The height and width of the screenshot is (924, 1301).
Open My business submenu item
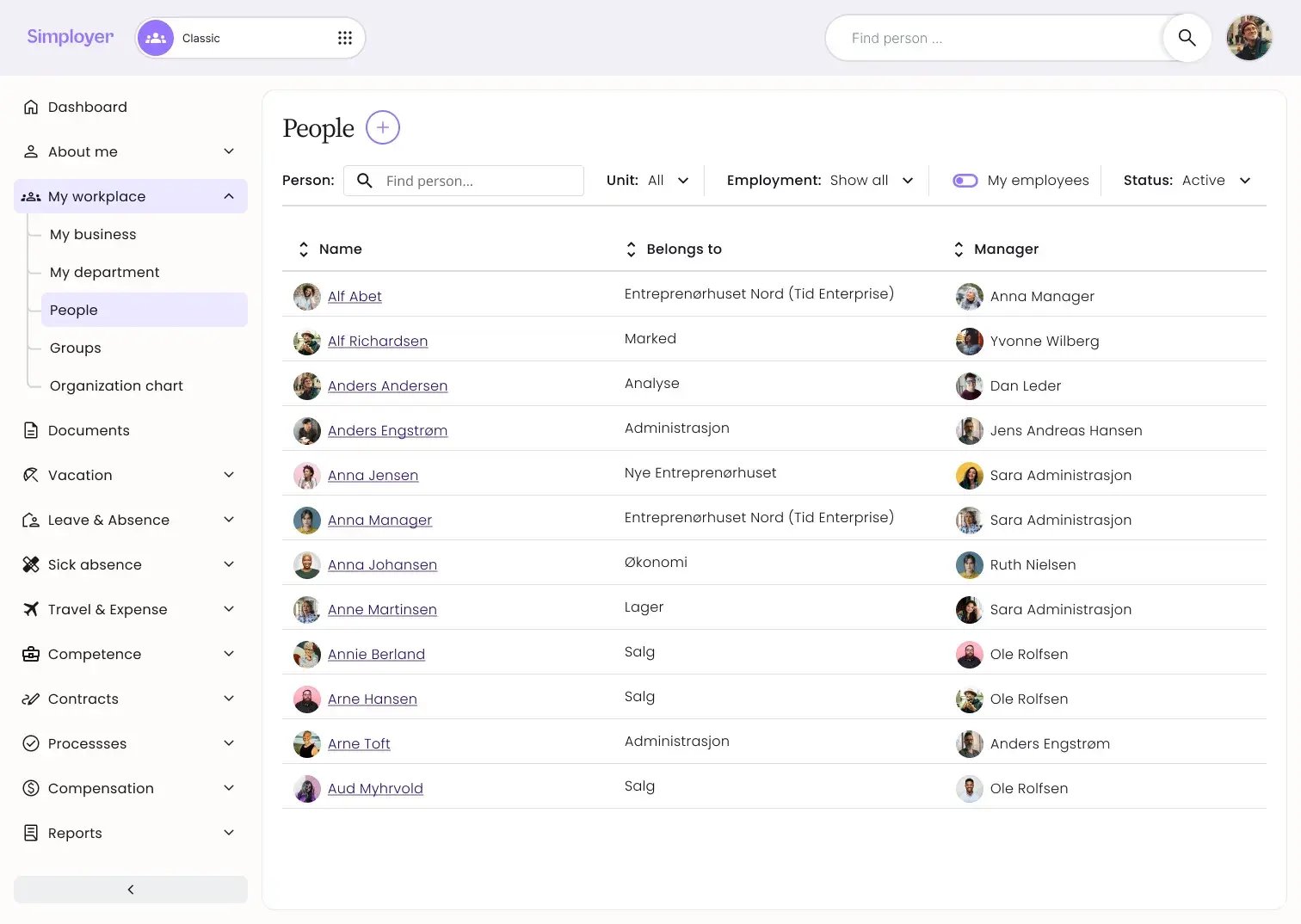coord(93,234)
